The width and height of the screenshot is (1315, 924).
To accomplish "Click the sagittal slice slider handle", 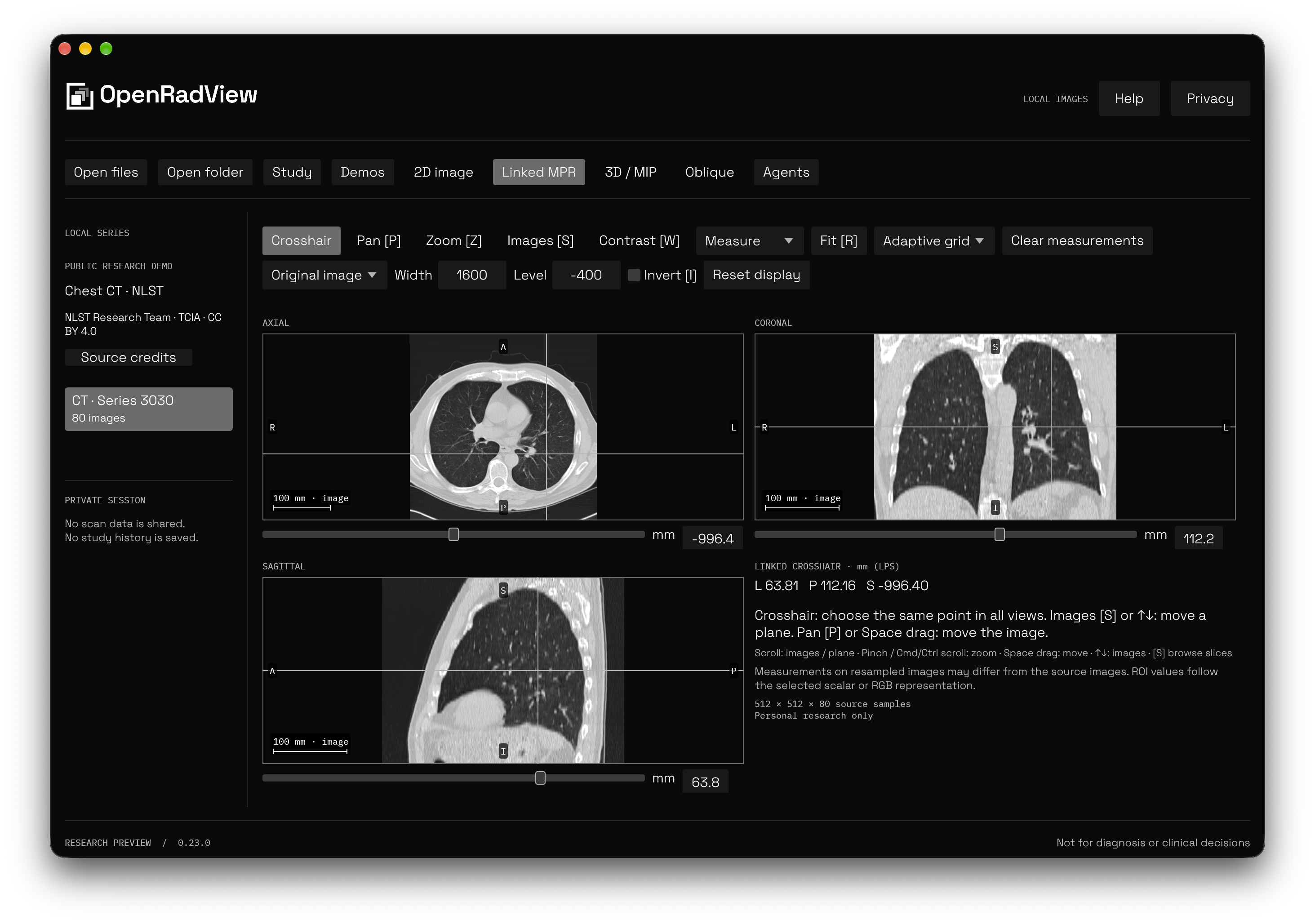I will [x=540, y=778].
